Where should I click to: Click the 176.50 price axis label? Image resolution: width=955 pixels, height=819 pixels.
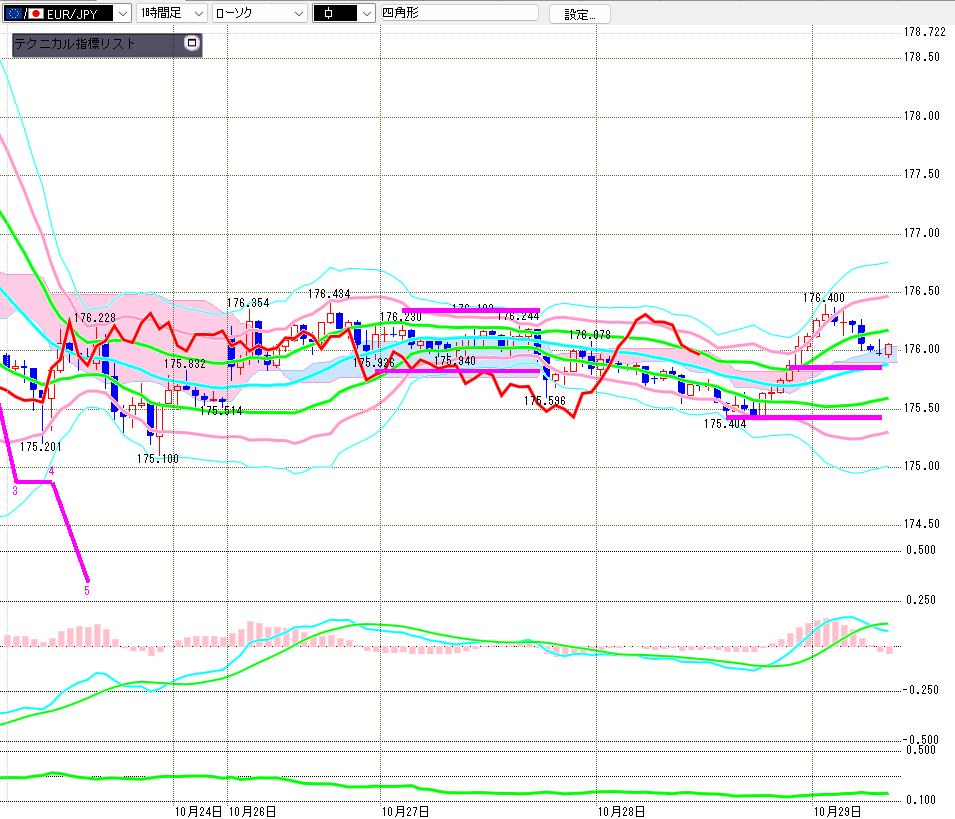pyautogui.click(x=922, y=291)
